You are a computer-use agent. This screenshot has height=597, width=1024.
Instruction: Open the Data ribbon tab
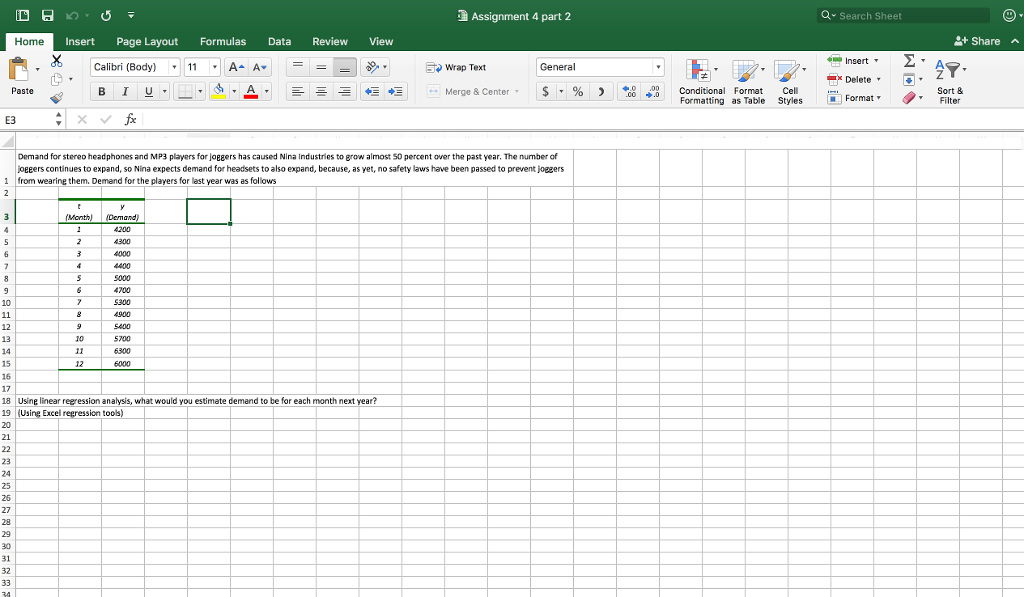pyautogui.click(x=279, y=42)
